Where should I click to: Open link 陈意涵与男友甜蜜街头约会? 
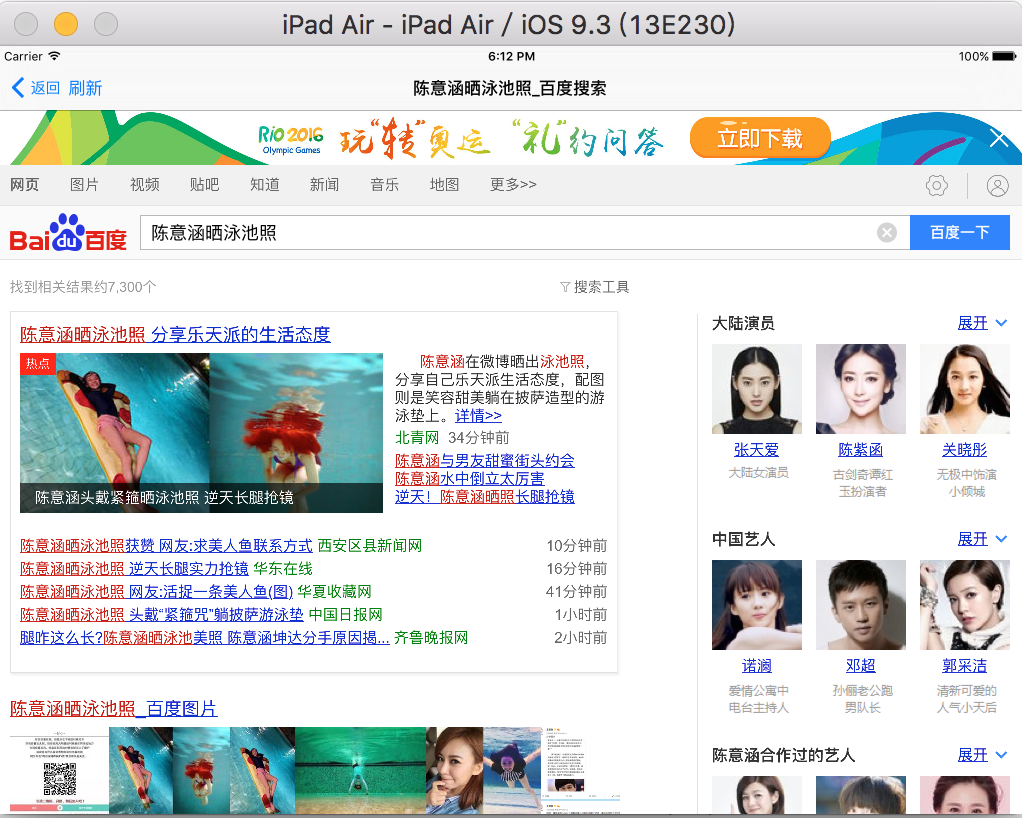[485, 461]
